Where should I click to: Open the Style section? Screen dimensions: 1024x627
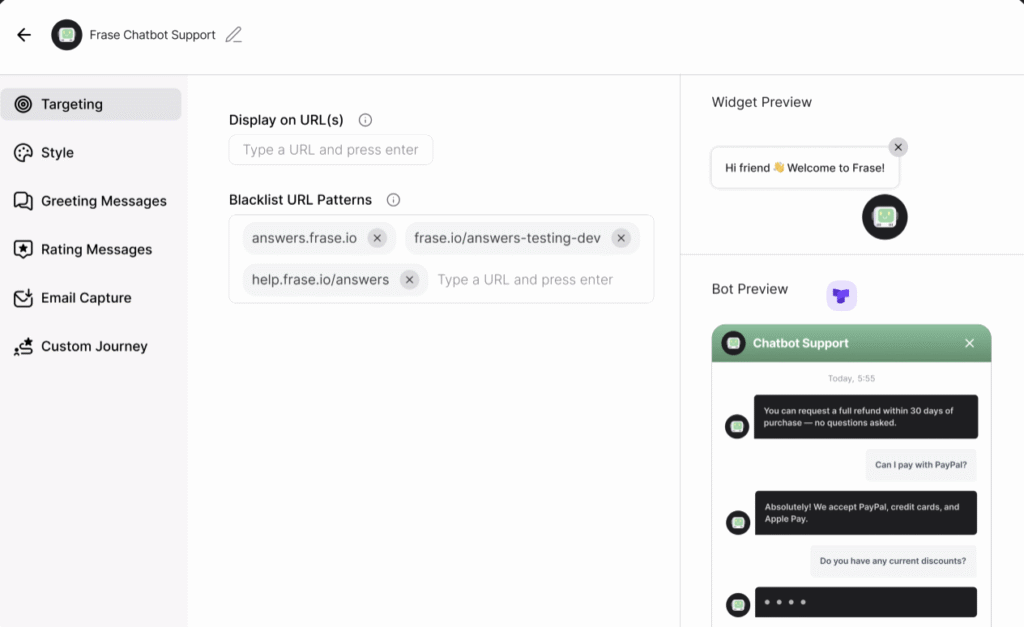pos(91,153)
